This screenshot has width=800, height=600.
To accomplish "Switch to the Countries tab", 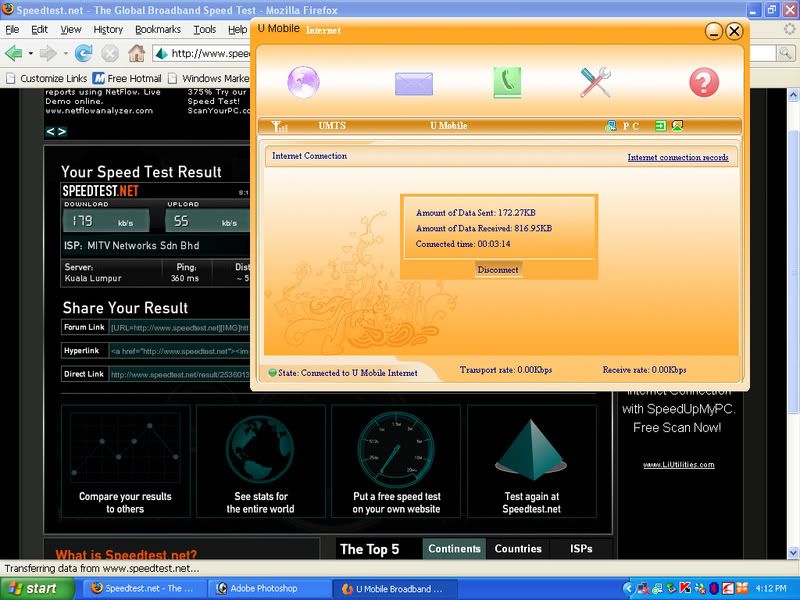I will point(518,548).
